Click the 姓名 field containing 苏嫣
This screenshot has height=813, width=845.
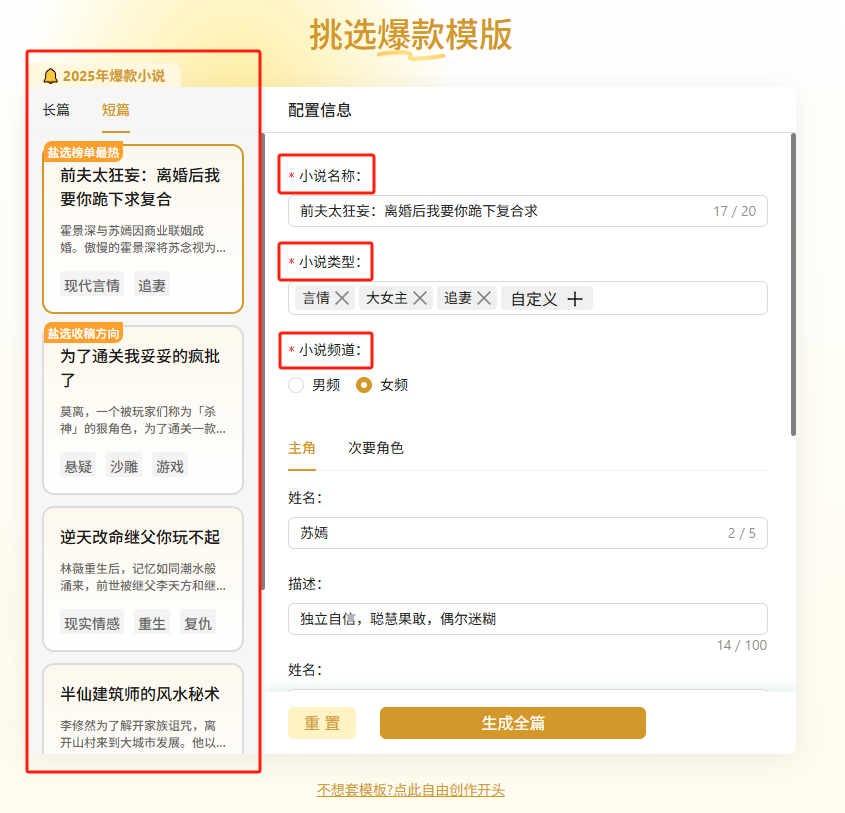click(x=528, y=533)
